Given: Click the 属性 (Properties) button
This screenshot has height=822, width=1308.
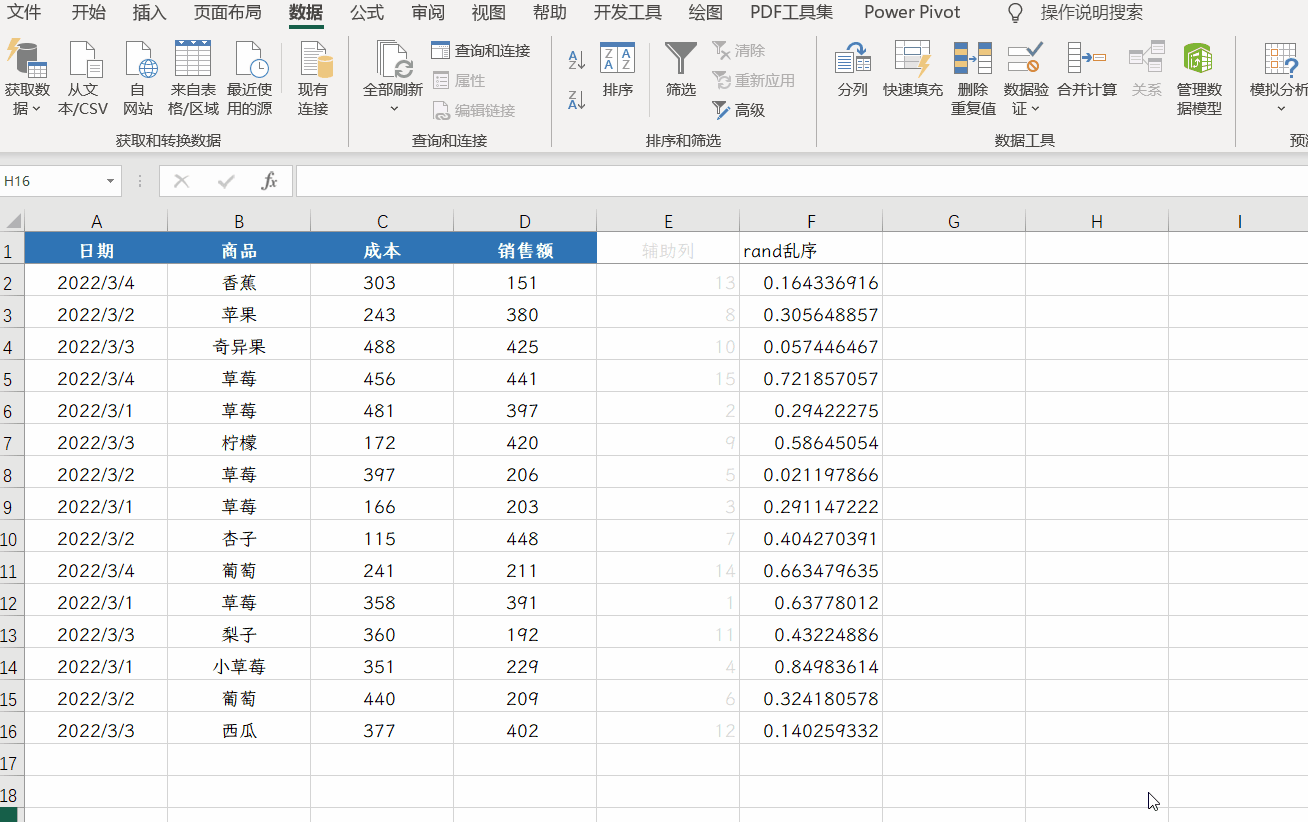Looking at the screenshot, I should [x=459, y=80].
